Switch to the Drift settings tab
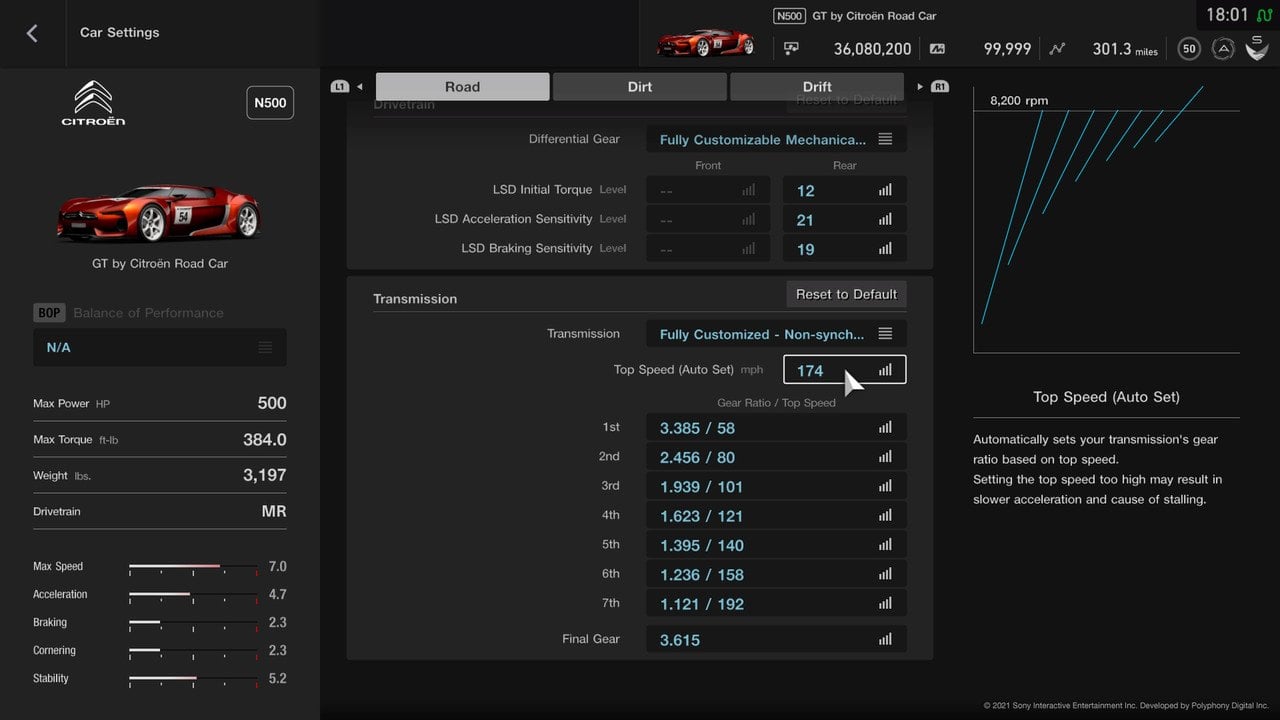This screenshot has height=720, width=1280. [817, 87]
